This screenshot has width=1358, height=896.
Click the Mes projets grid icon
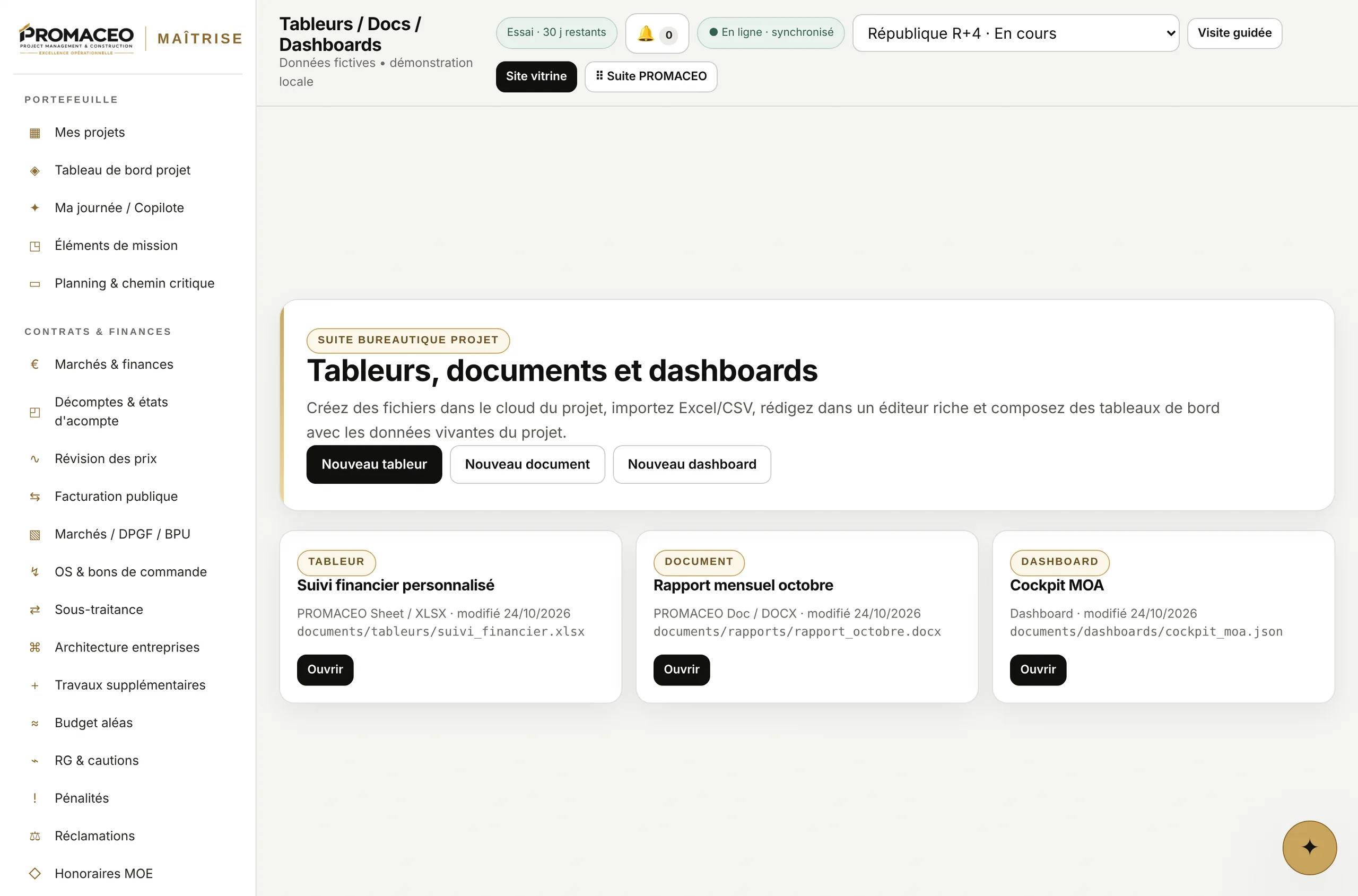point(35,133)
